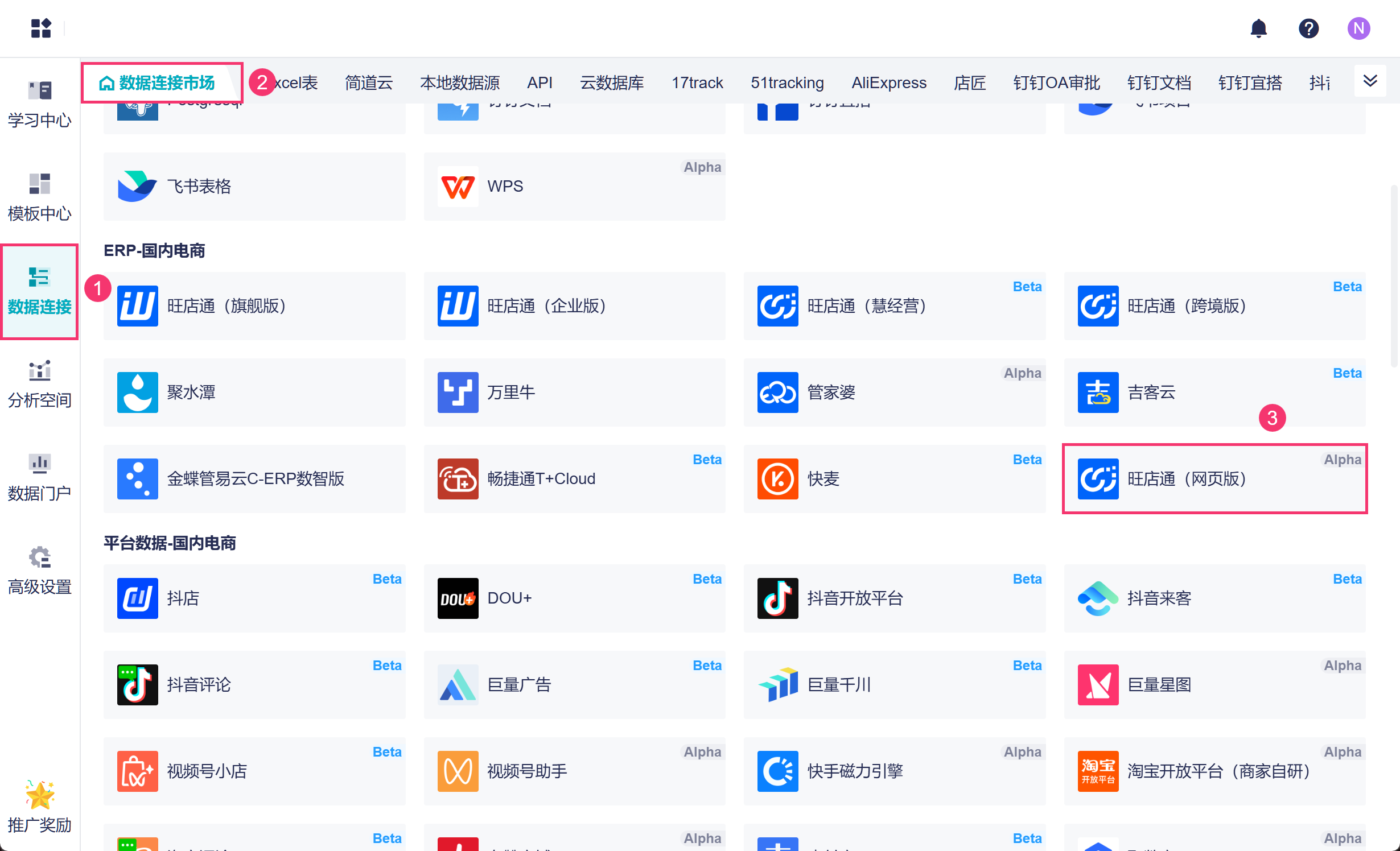This screenshot has width=1400, height=851.
Task: Open the 旺店通（慧经营）connector card
Action: [895, 306]
